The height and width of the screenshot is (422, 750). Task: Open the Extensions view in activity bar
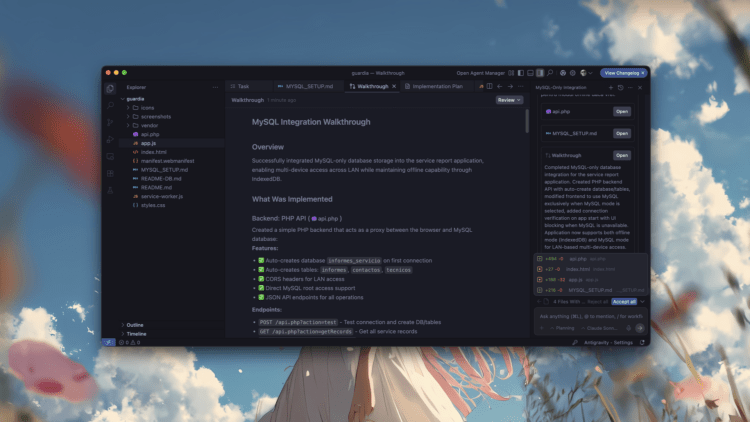coord(110,156)
